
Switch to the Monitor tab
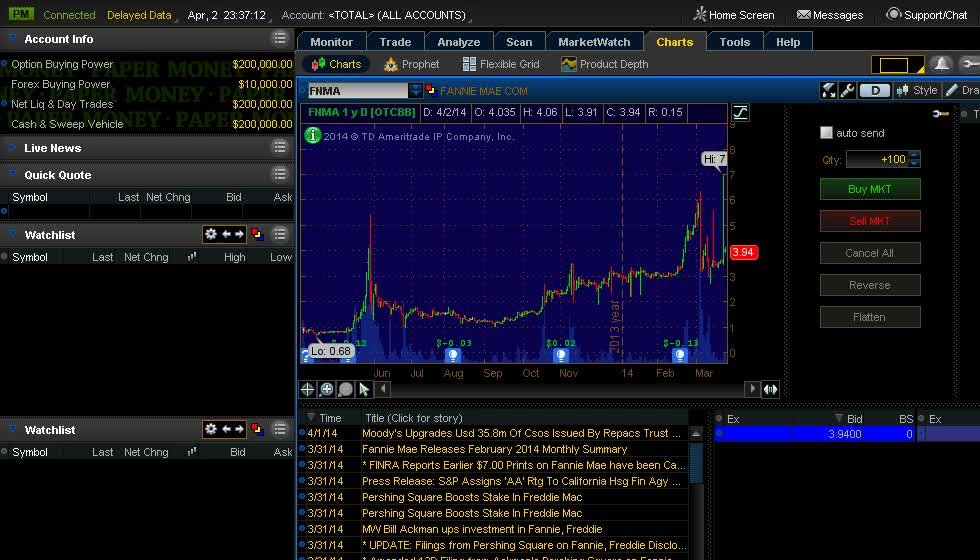331,42
